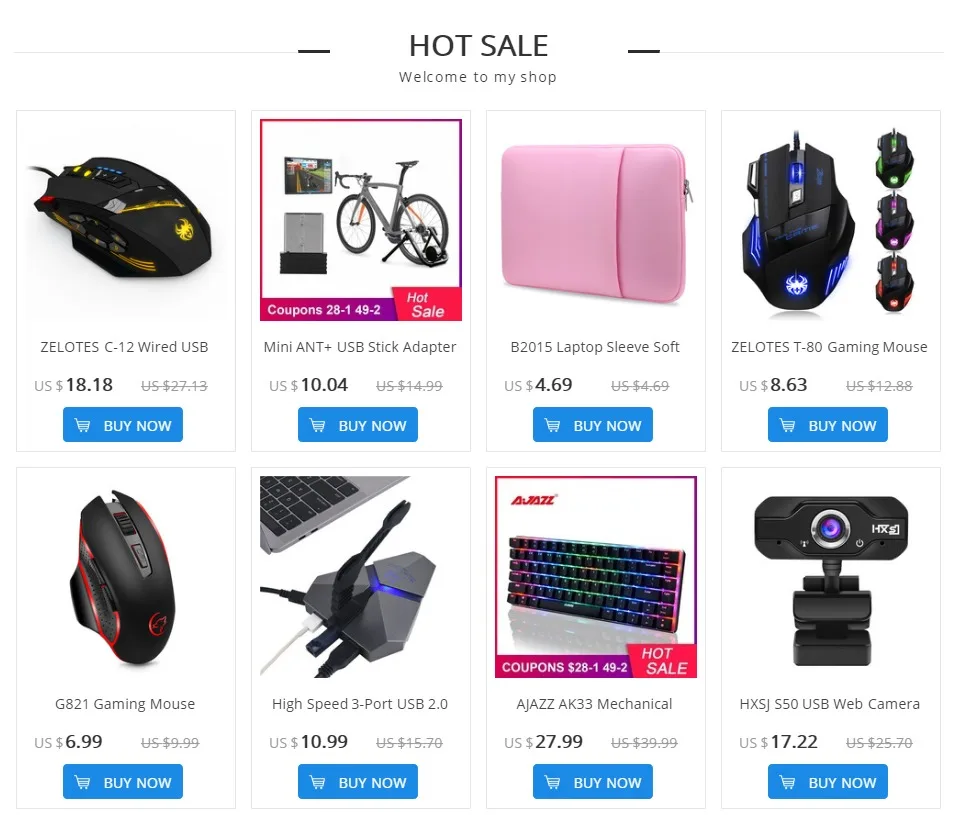The image size is (958, 815).
Task: View the HXSJ webcam product image
Action: 831,577
